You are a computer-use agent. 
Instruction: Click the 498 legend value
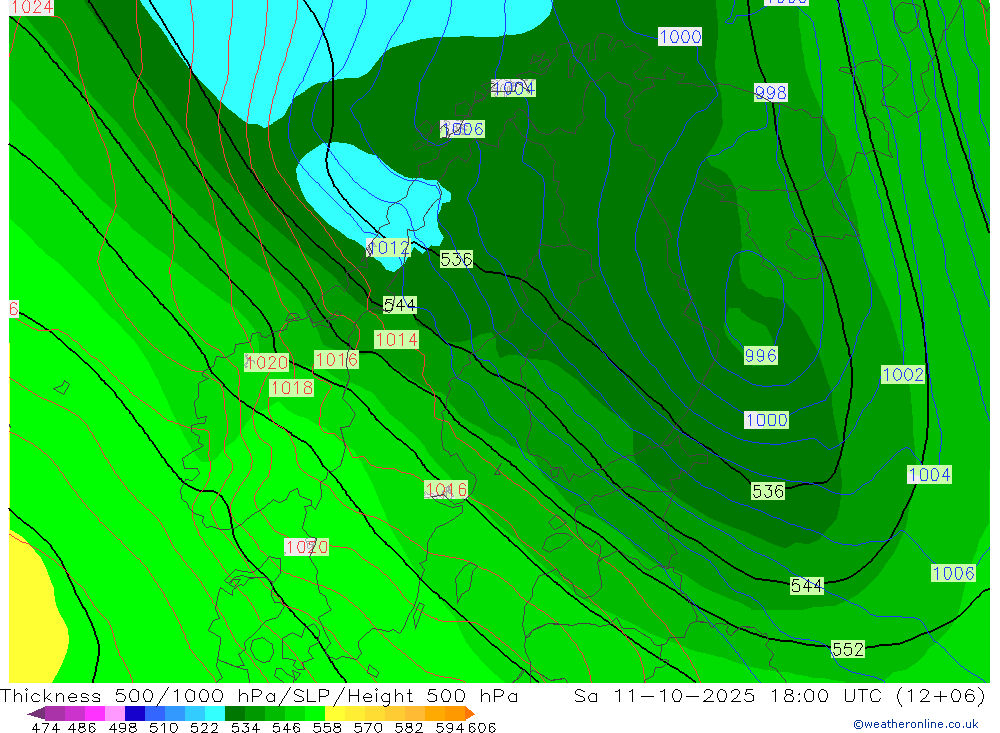(x=122, y=728)
